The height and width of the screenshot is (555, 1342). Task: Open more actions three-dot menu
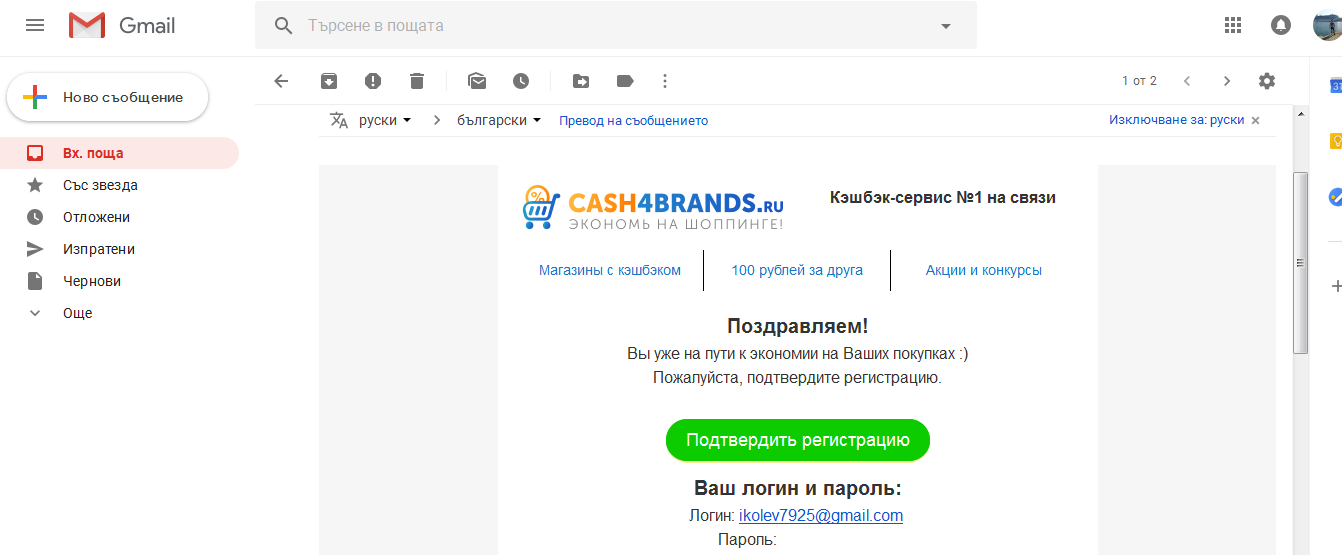coord(665,81)
